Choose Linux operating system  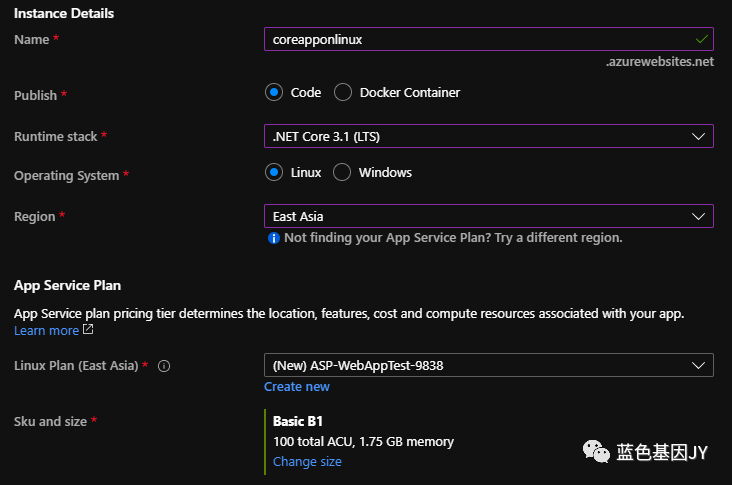[x=274, y=172]
